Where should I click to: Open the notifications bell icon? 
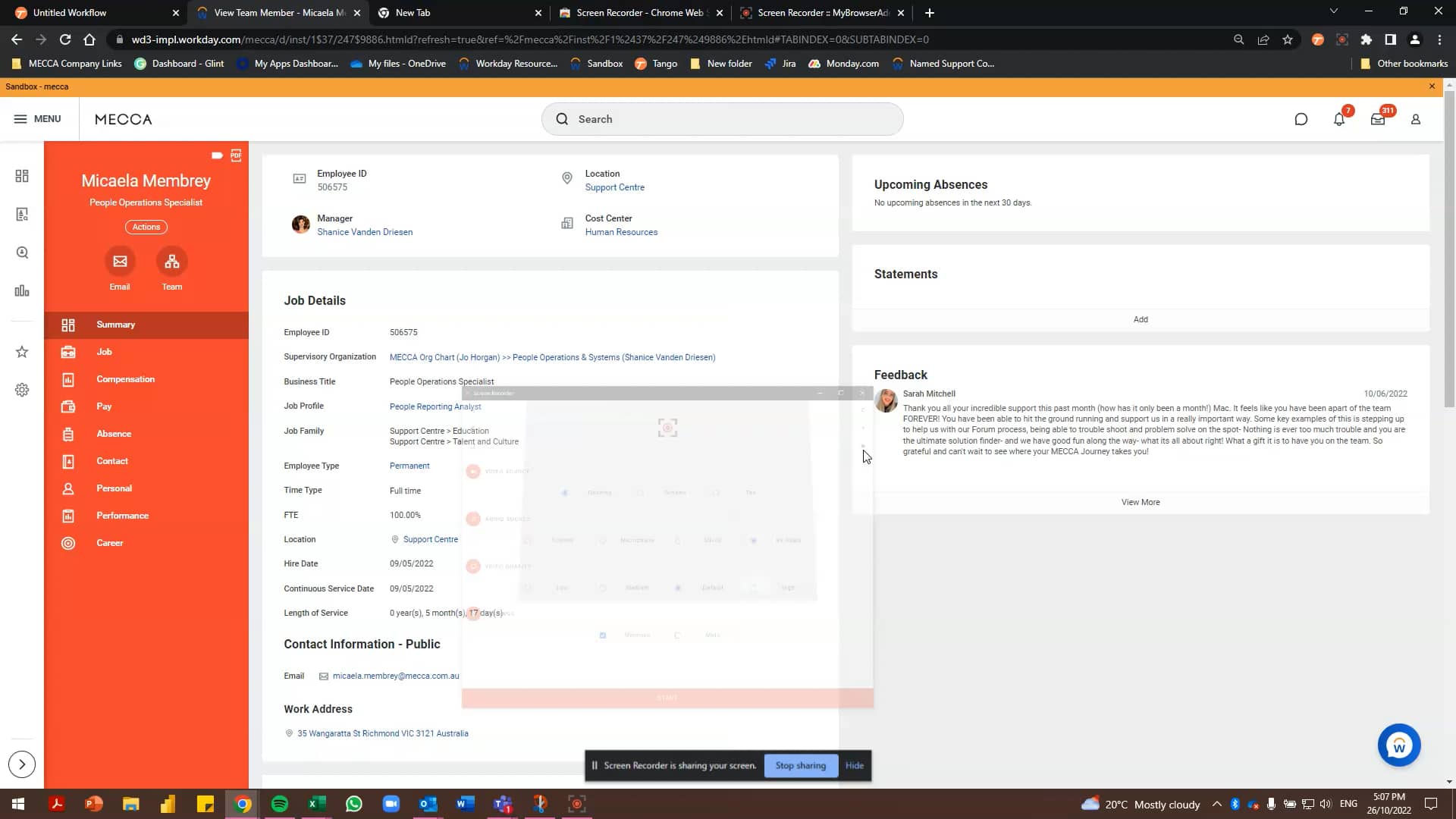coord(1339,119)
